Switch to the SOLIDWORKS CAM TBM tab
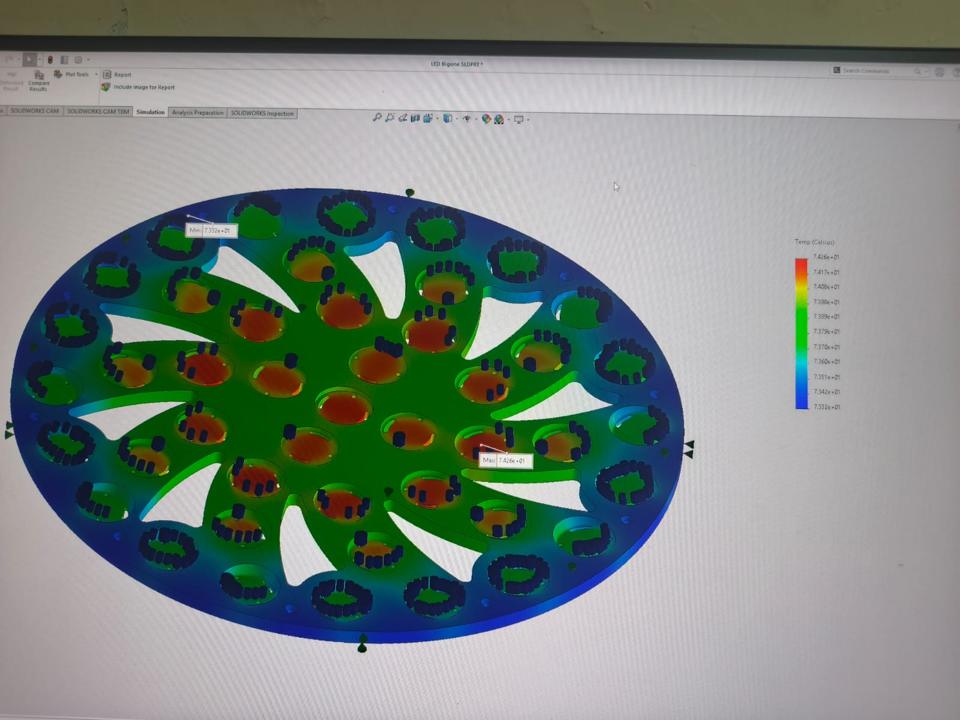 98,111
